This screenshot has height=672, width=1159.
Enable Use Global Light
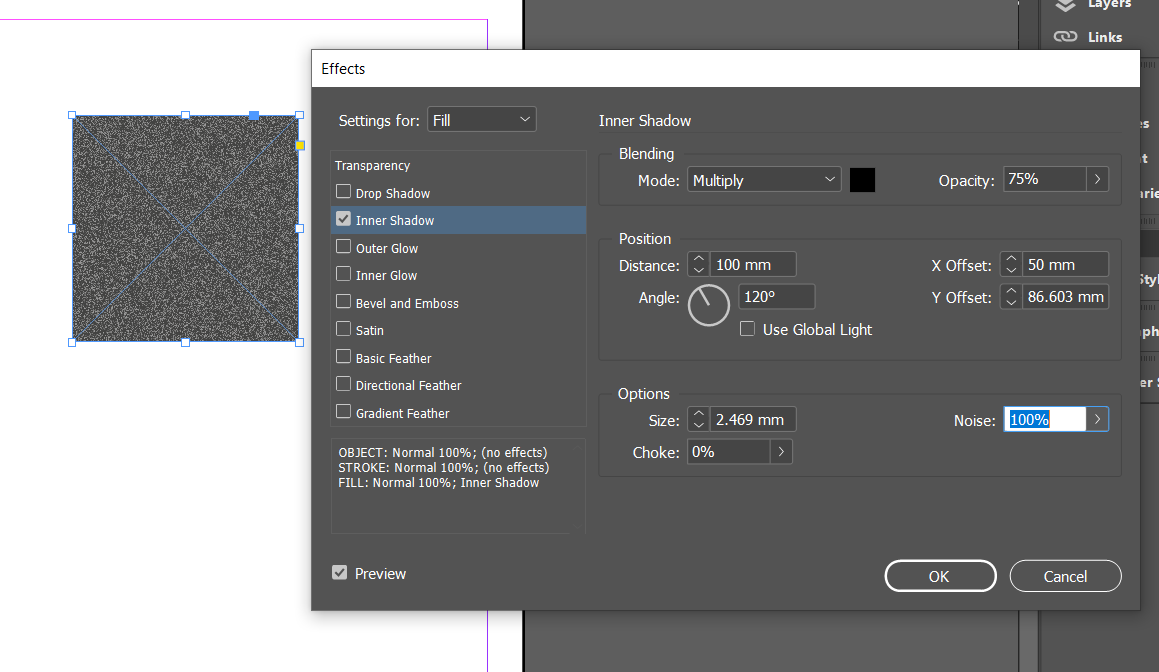(747, 328)
